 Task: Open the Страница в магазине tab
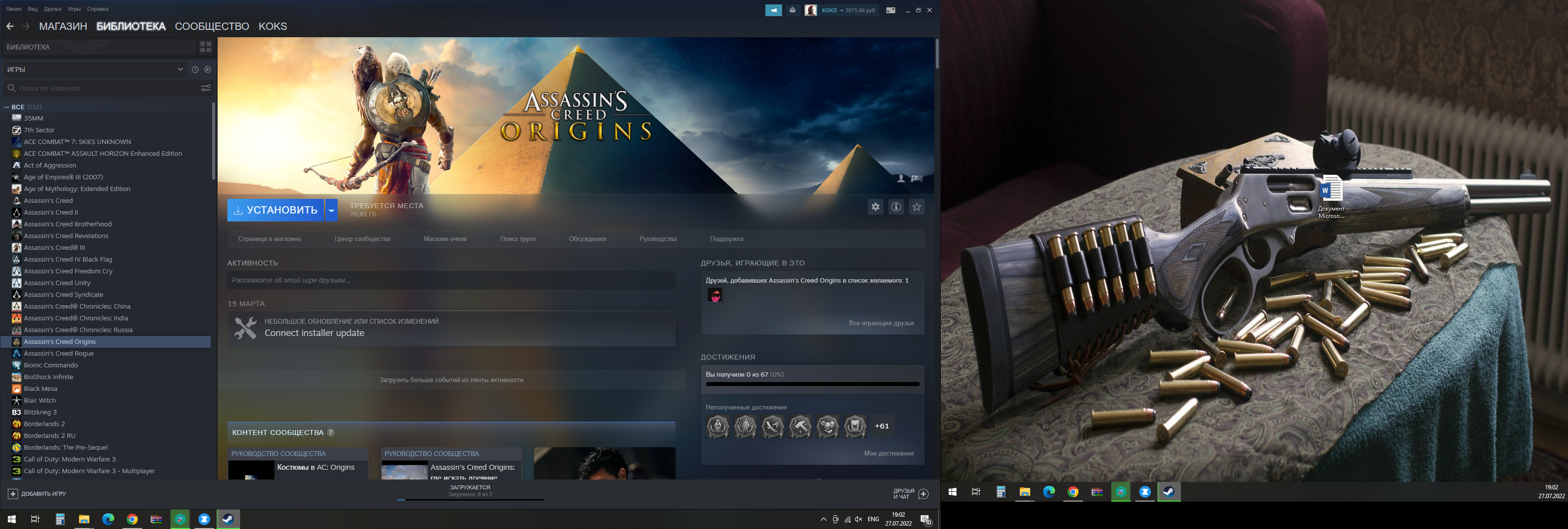pyautogui.click(x=269, y=239)
